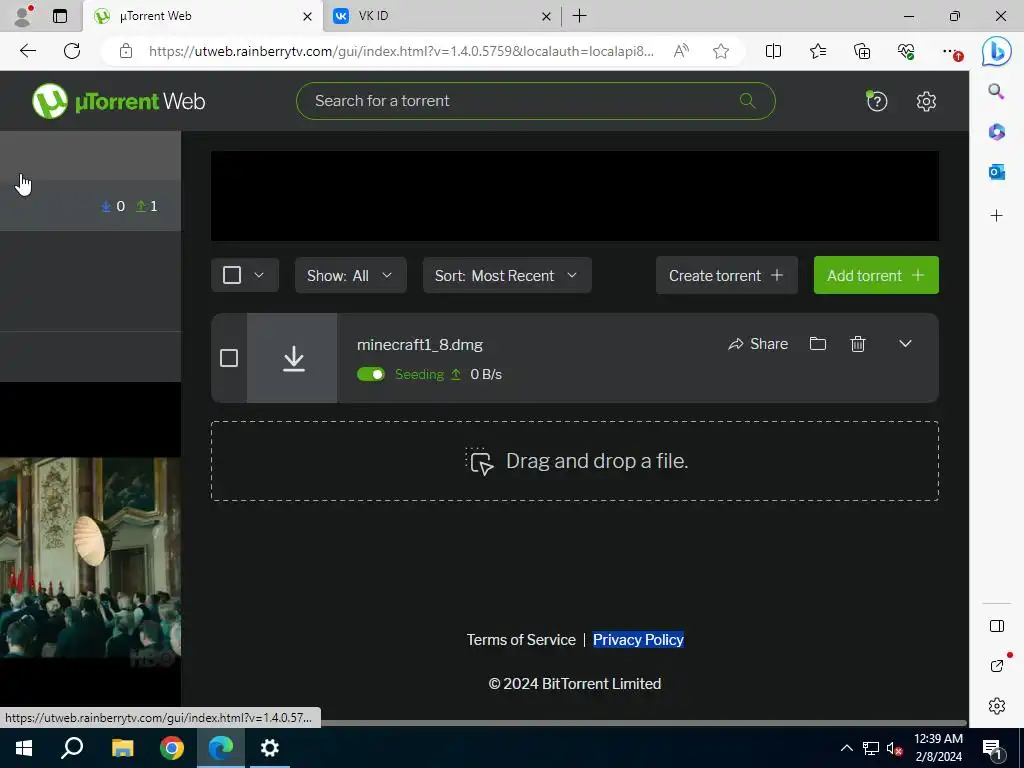This screenshot has width=1024, height=768.
Task: Open containing folder for minecraft1_8.dmg
Action: [x=818, y=344]
